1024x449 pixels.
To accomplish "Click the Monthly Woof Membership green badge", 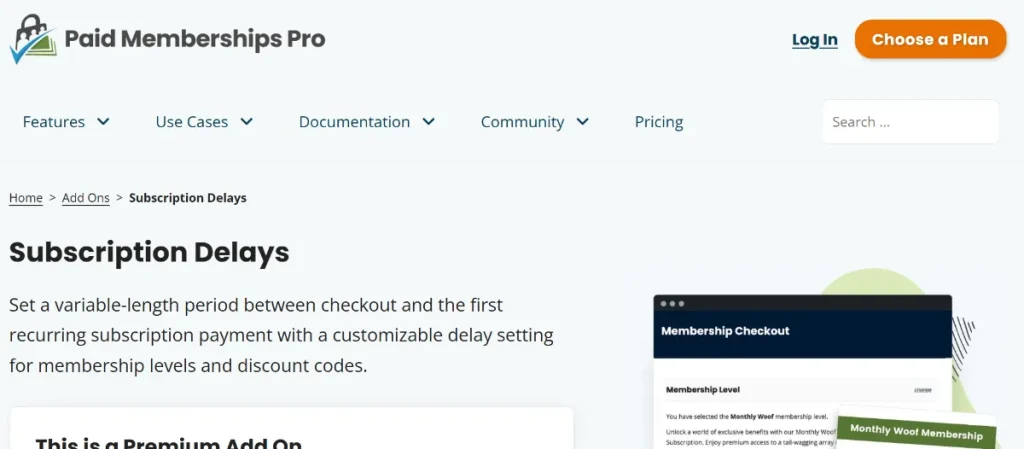I will 916,431.
